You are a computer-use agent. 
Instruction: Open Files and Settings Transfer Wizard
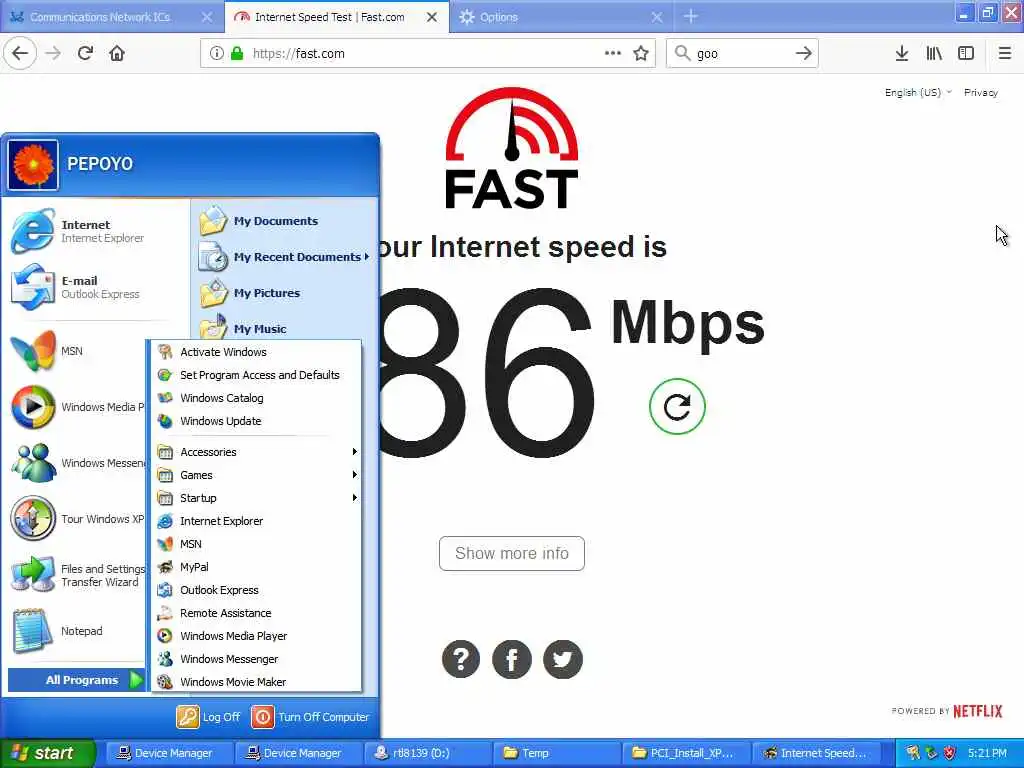pyautogui.click(x=77, y=575)
